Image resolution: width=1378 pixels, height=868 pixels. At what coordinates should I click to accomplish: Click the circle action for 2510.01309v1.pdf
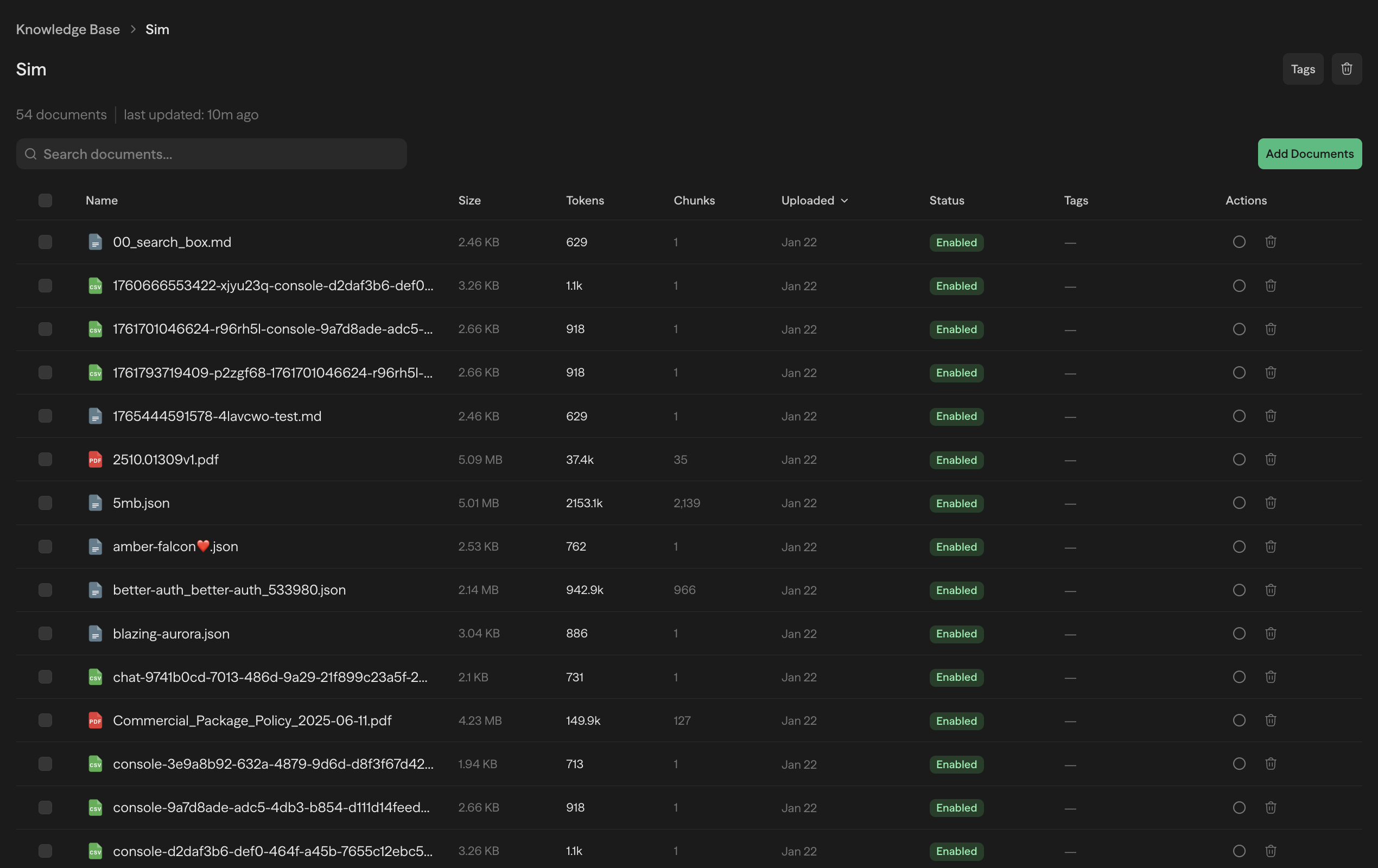click(x=1239, y=459)
